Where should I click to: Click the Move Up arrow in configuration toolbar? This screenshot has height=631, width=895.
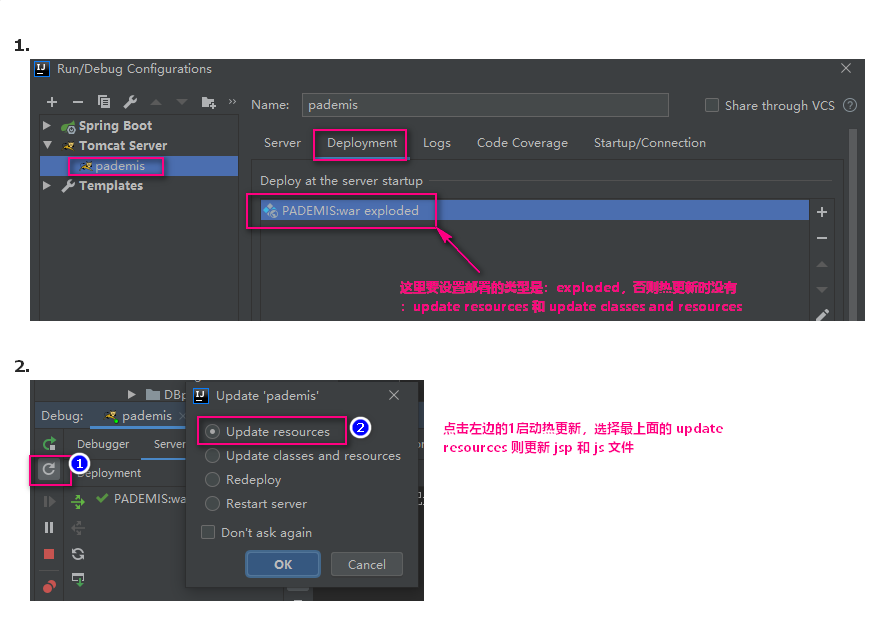coord(156,102)
